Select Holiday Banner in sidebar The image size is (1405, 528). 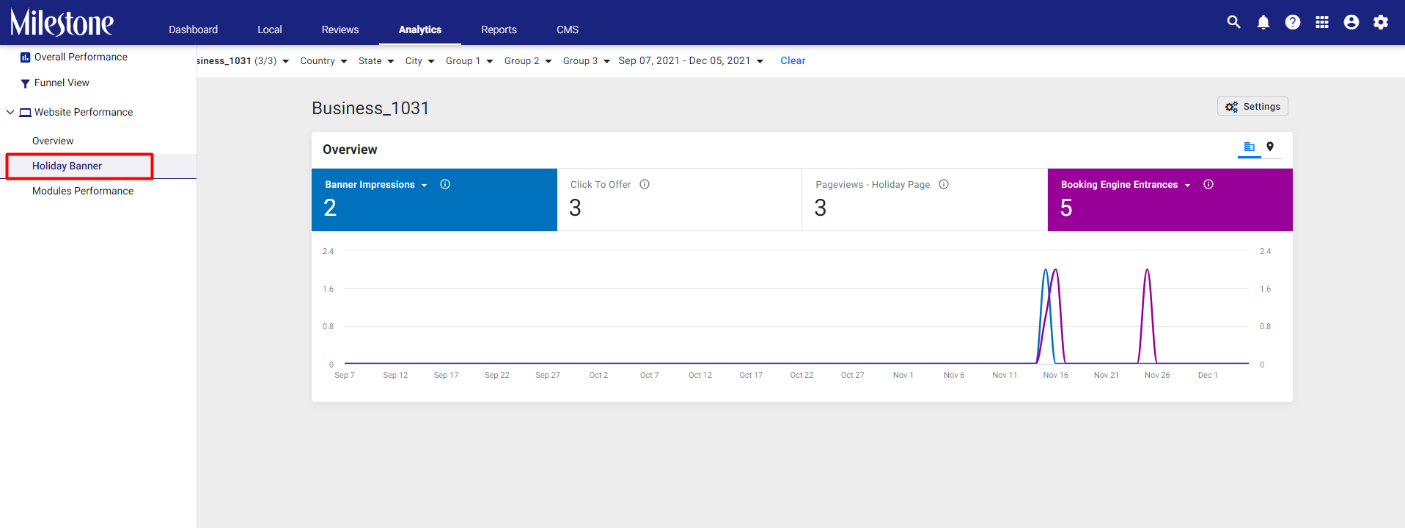click(67, 166)
